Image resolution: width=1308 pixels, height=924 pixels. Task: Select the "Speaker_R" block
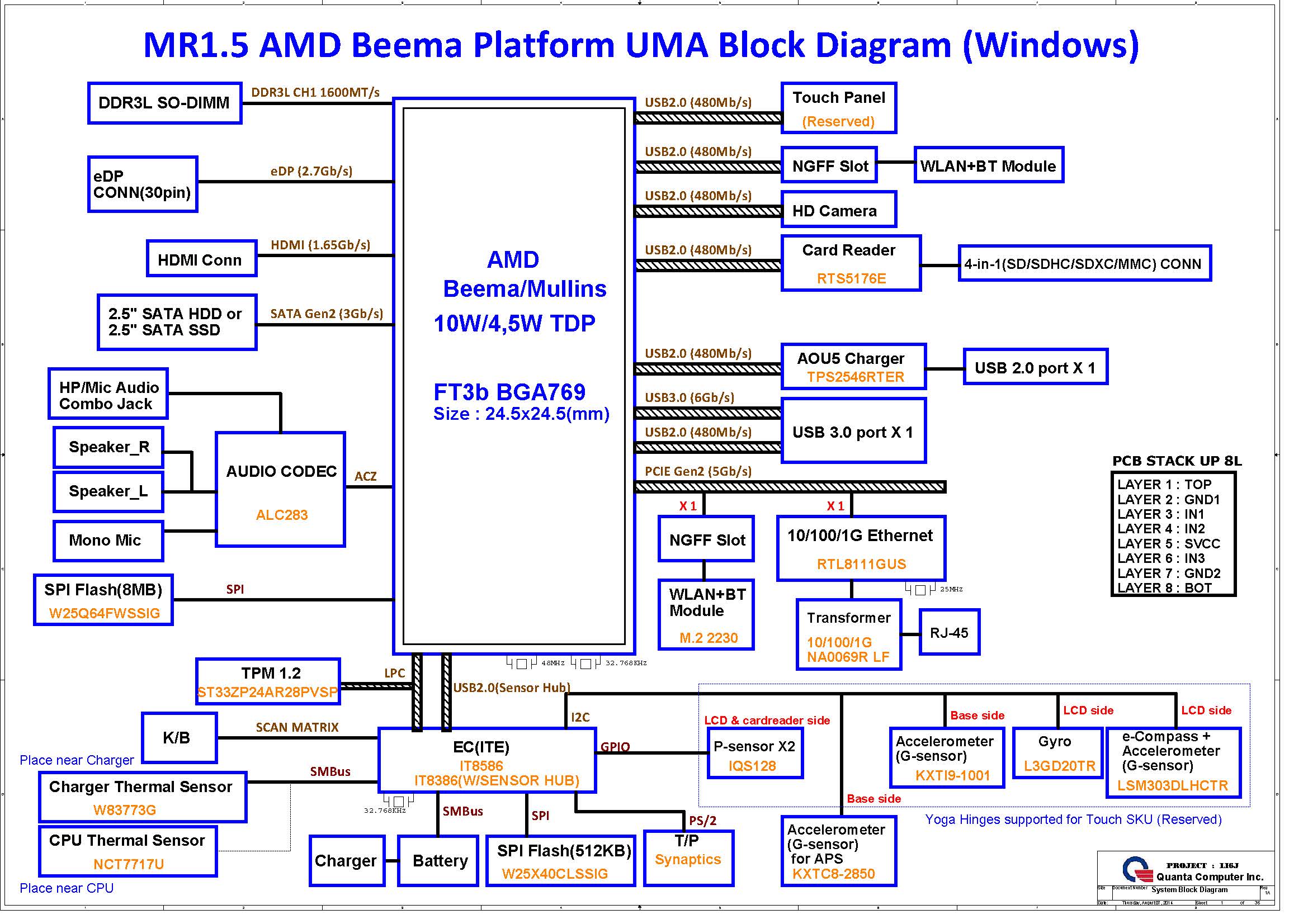tap(109, 448)
